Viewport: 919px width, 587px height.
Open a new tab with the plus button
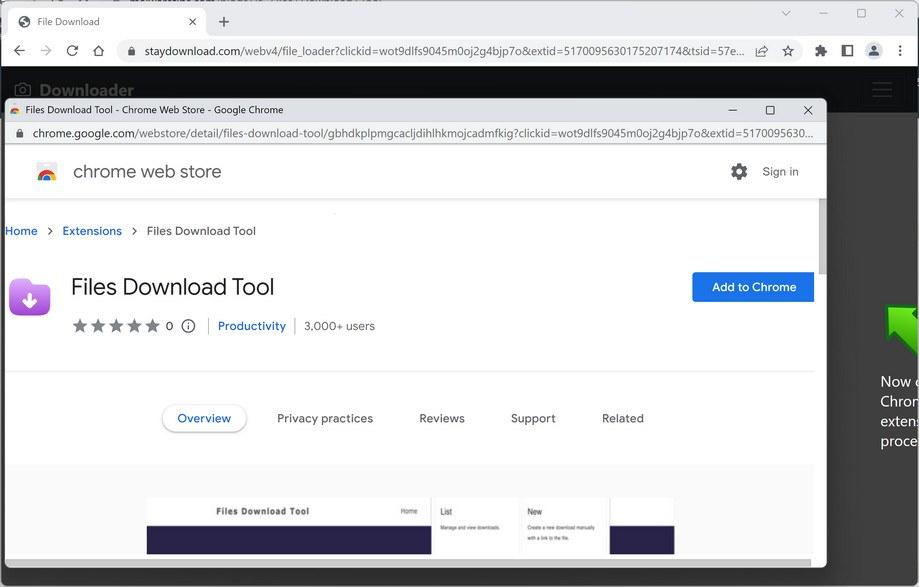coord(223,21)
